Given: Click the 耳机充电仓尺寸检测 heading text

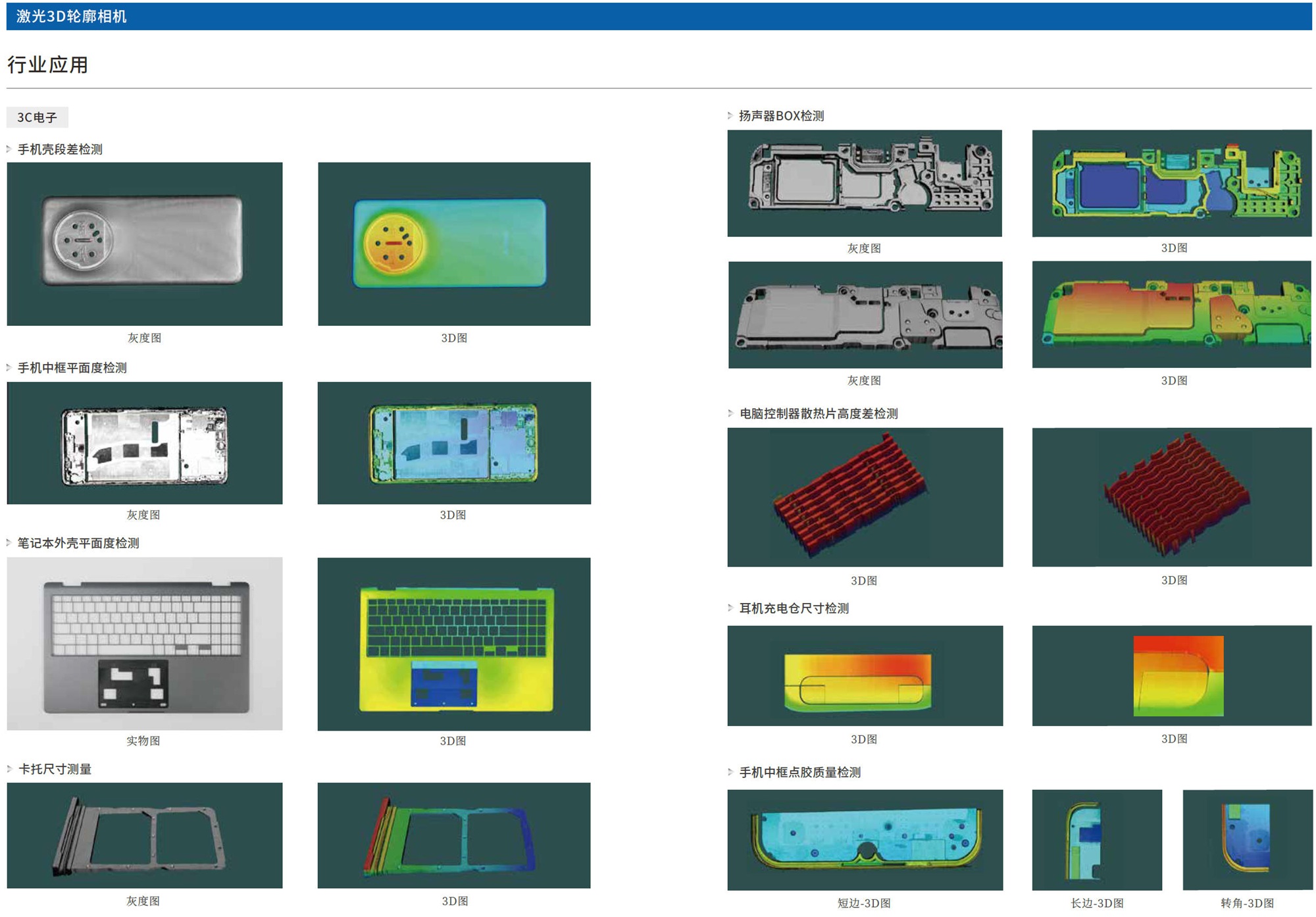Looking at the screenshot, I should [x=794, y=608].
